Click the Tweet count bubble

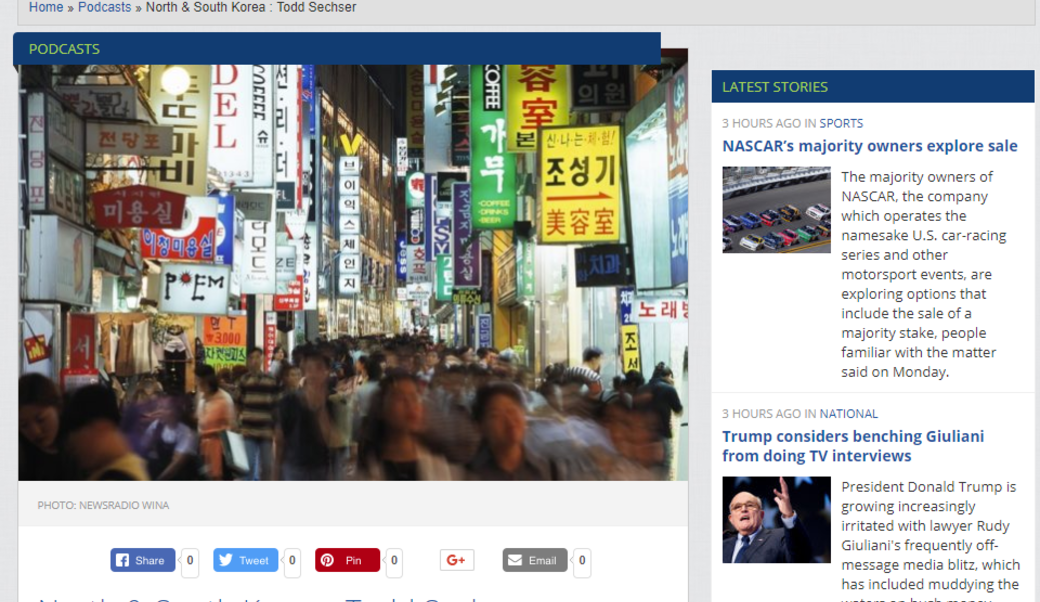(x=292, y=561)
